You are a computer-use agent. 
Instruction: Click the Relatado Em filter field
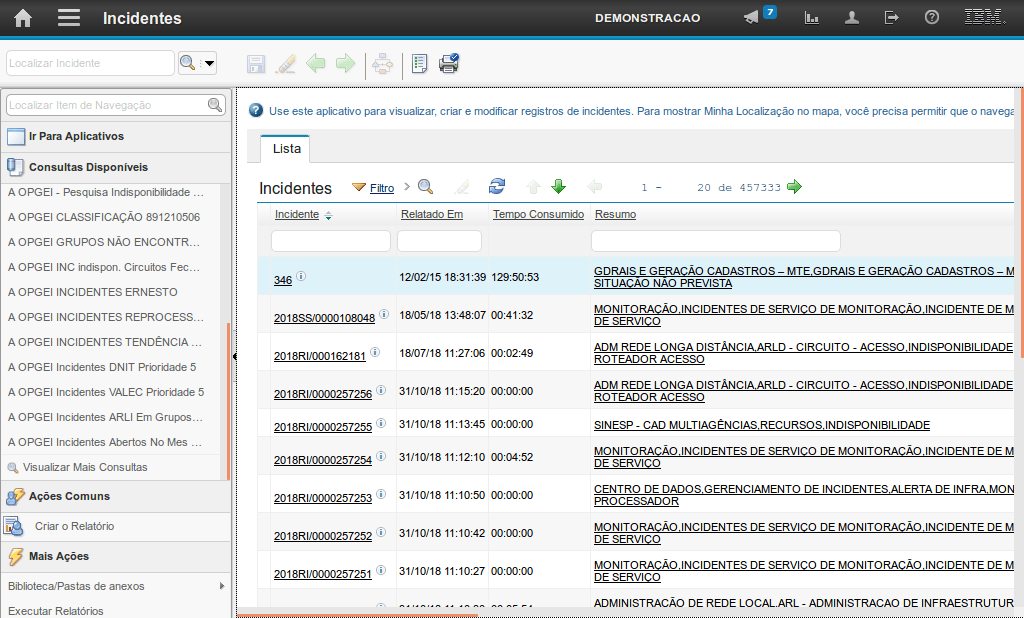tap(440, 241)
